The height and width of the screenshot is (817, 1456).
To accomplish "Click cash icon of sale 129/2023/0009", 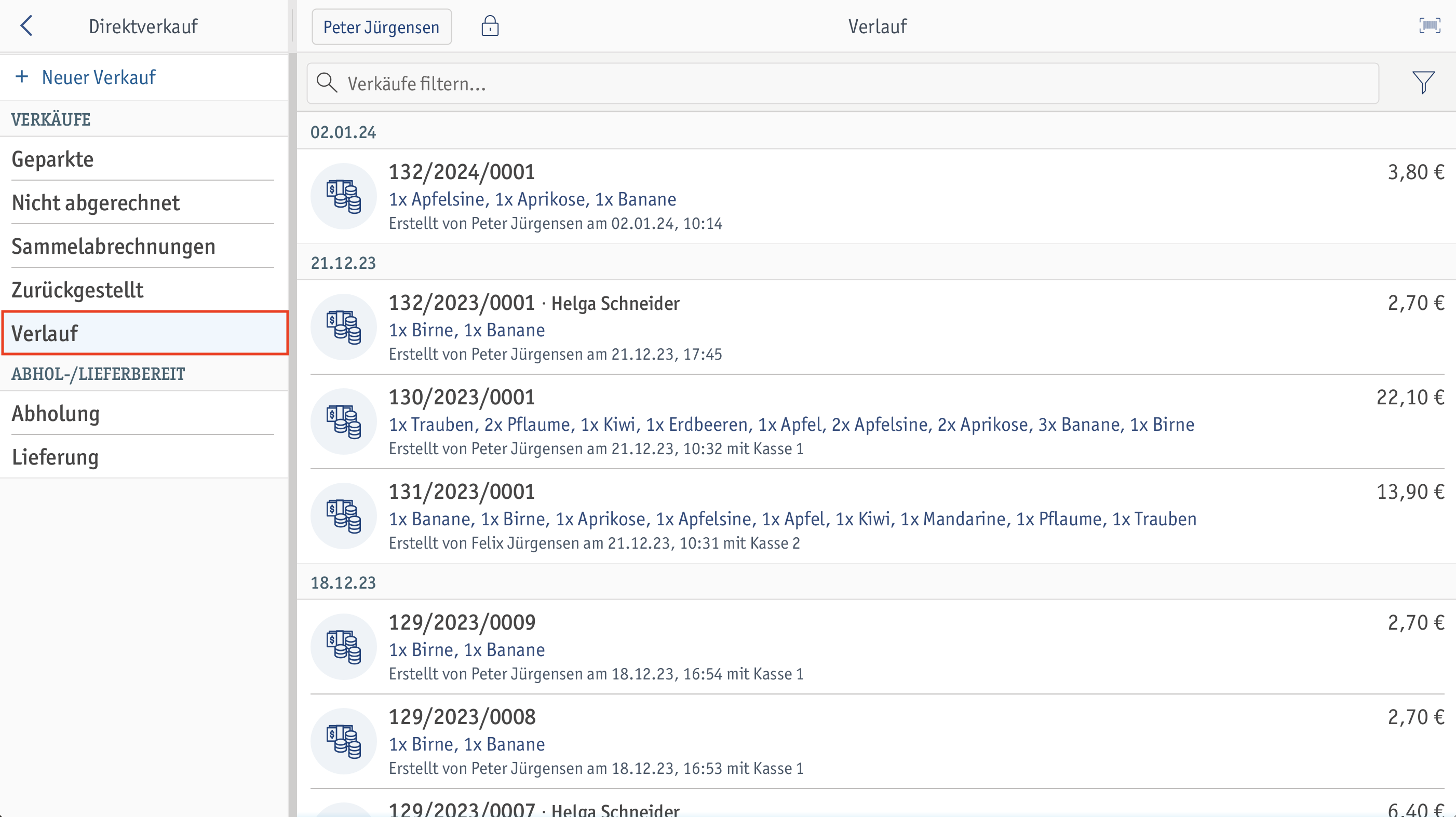I will tap(344, 647).
